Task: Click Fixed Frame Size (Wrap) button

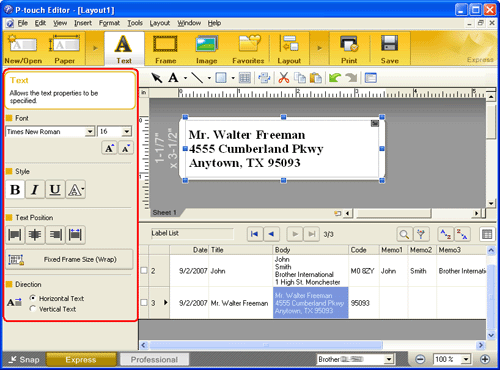Action: (69, 259)
